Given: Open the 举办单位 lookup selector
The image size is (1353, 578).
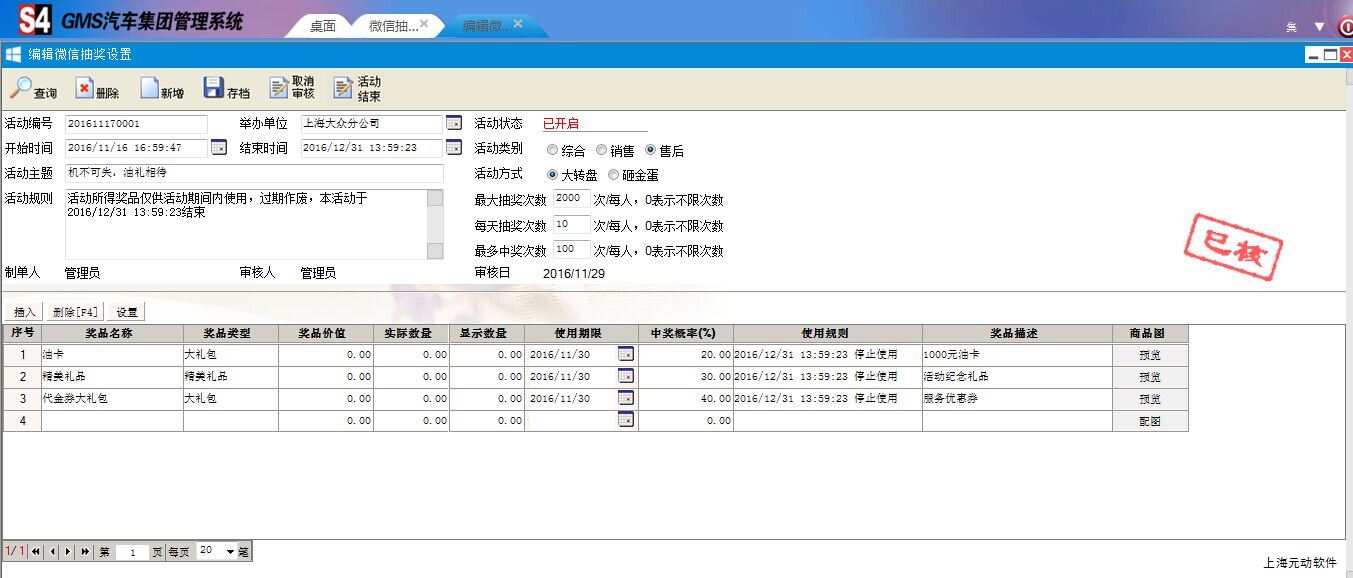Looking at the screenshot, I should [x=454, y=123].
